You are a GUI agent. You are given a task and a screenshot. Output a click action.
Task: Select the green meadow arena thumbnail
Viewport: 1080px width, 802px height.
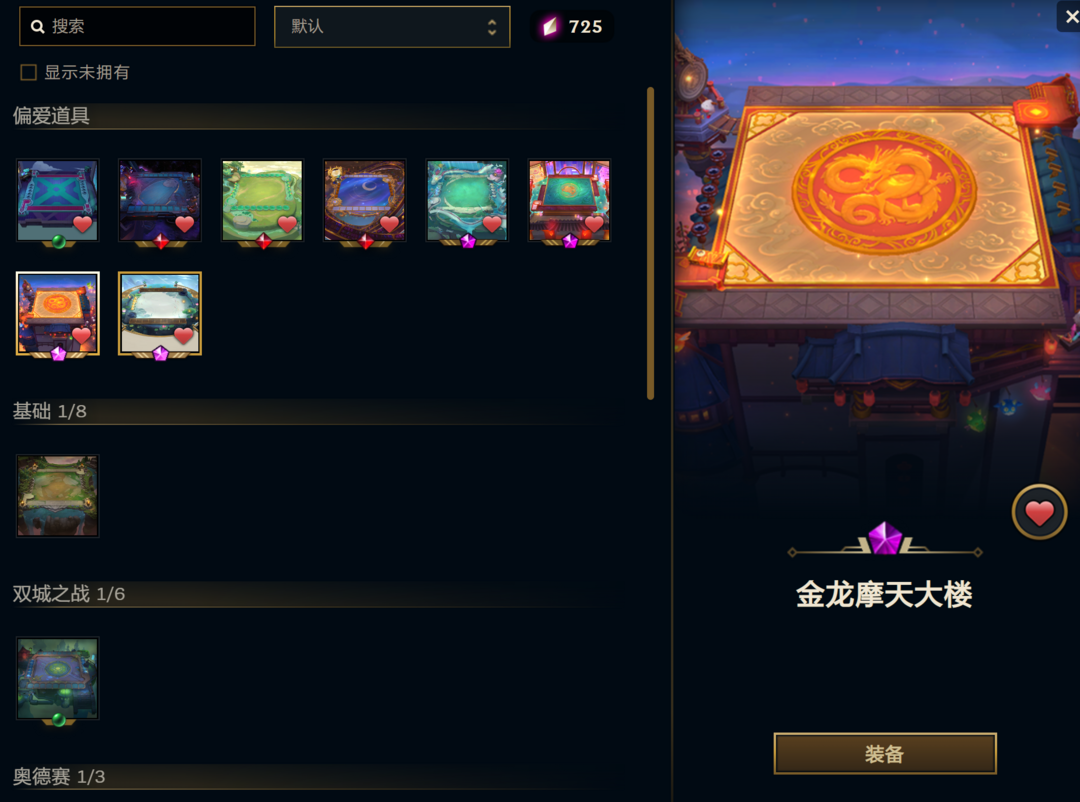(262, 200)
